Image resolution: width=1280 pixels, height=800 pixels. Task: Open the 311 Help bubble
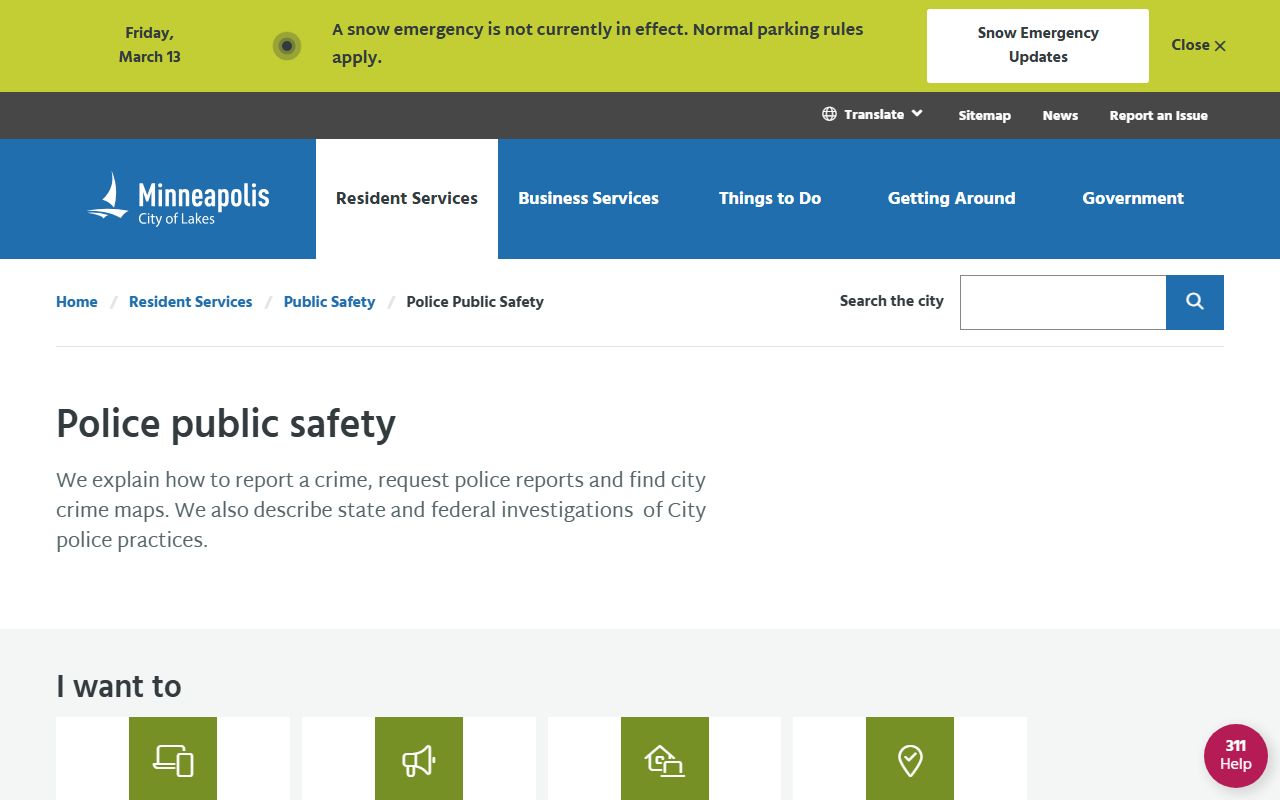[1235, 755]
